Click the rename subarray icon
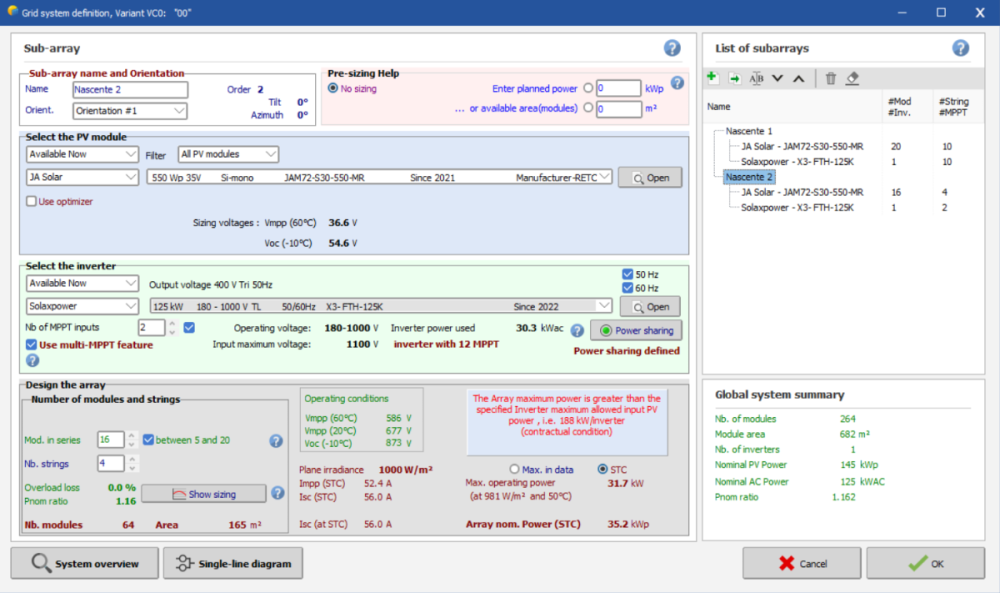 click(756, 78)
